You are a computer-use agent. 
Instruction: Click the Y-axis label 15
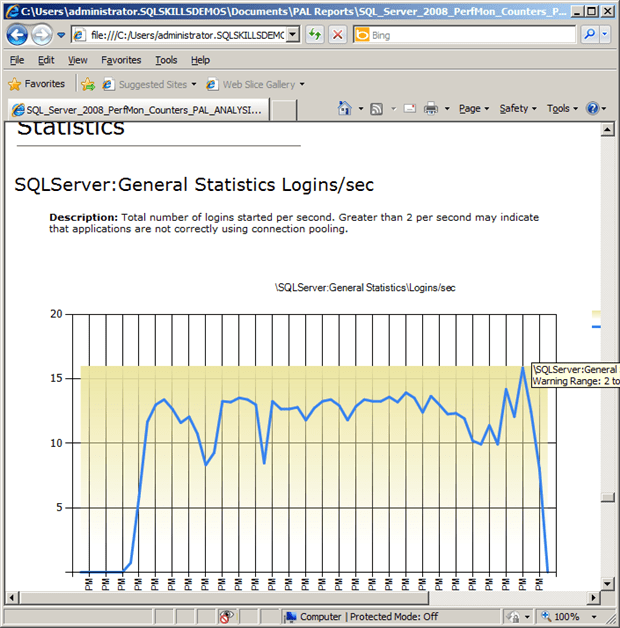[56, 378]
